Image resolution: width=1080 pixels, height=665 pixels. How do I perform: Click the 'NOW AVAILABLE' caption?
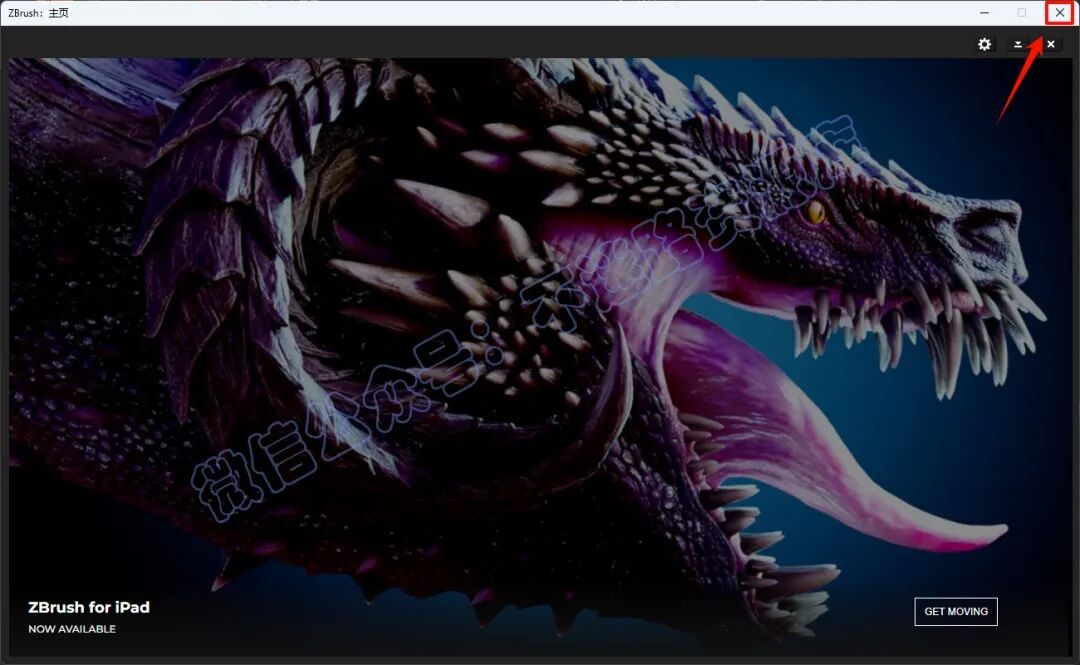[x=72, y=628]
